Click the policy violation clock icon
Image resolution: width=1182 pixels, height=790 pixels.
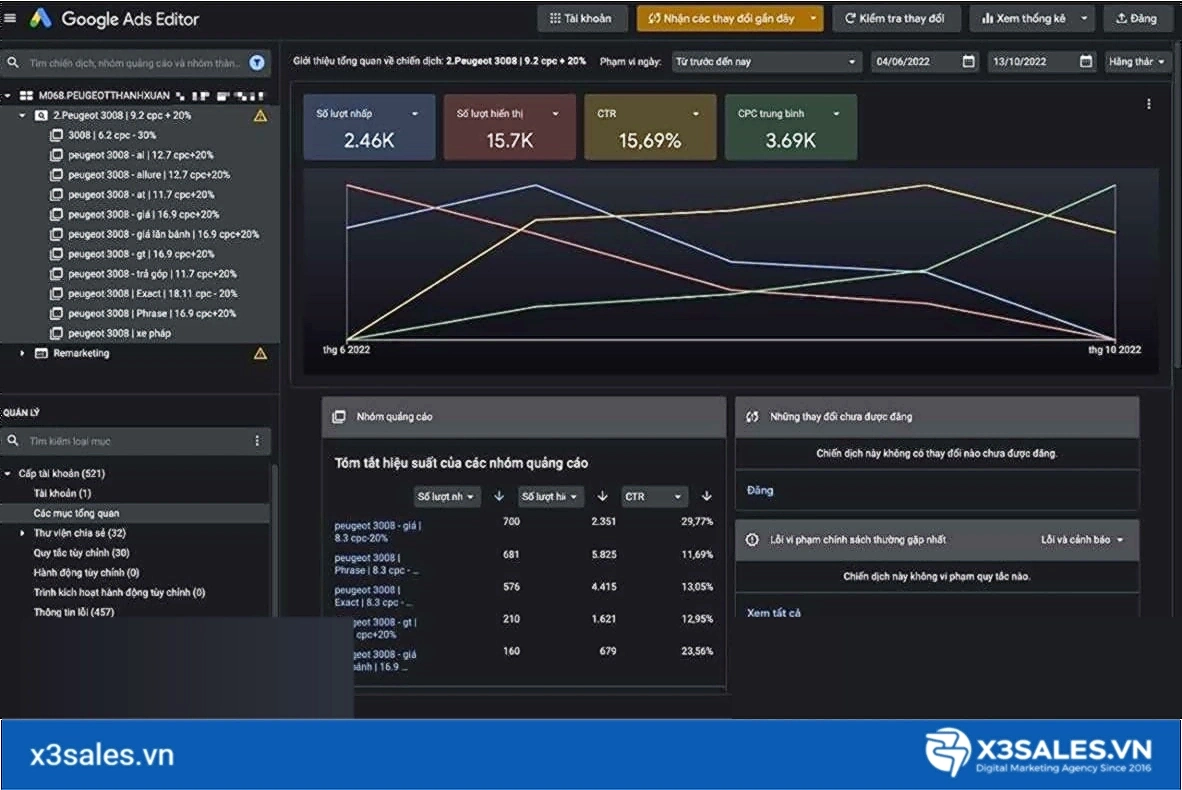pos(752,540)
